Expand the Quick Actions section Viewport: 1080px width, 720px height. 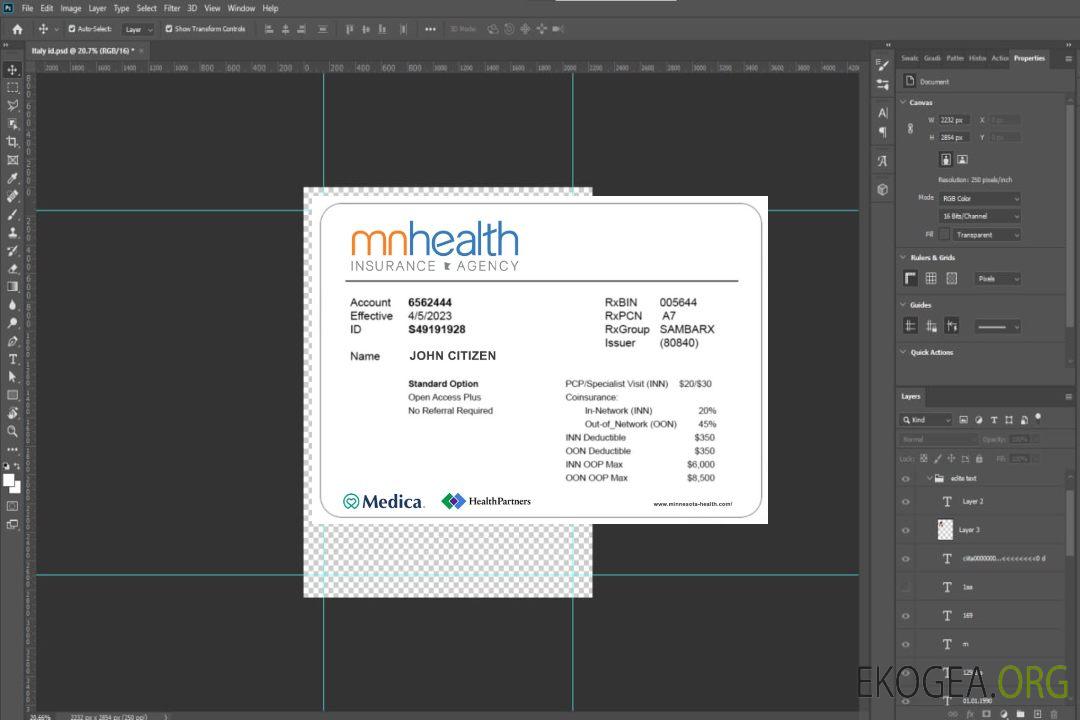pos(903,352)
